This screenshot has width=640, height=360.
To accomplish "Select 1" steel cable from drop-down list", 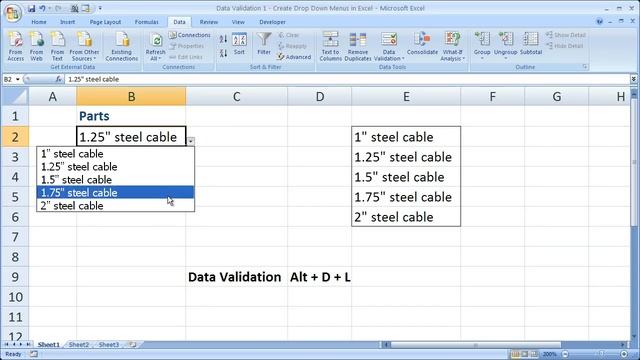I will 116,154.
